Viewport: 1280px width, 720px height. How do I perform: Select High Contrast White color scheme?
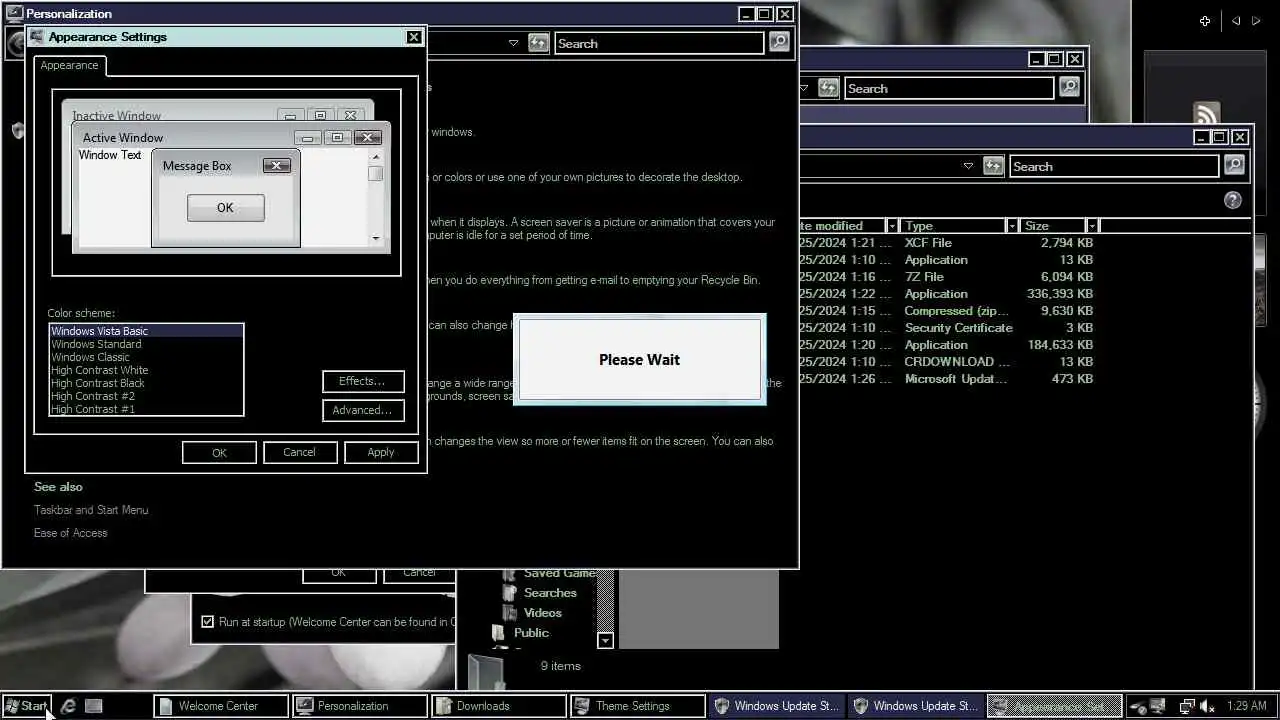coord(146,370)
